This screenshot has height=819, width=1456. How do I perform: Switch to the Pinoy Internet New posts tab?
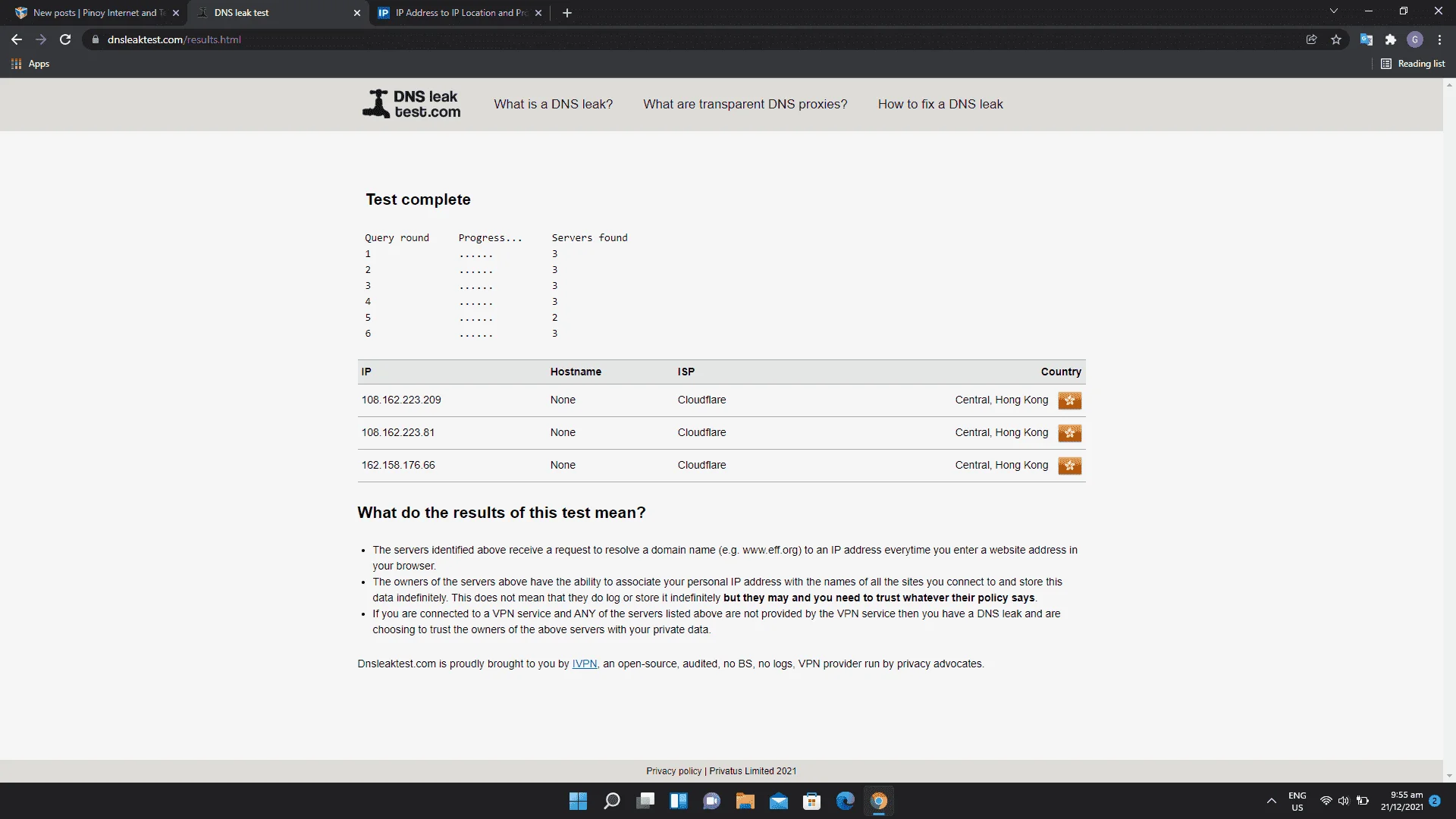click(95, 13)
